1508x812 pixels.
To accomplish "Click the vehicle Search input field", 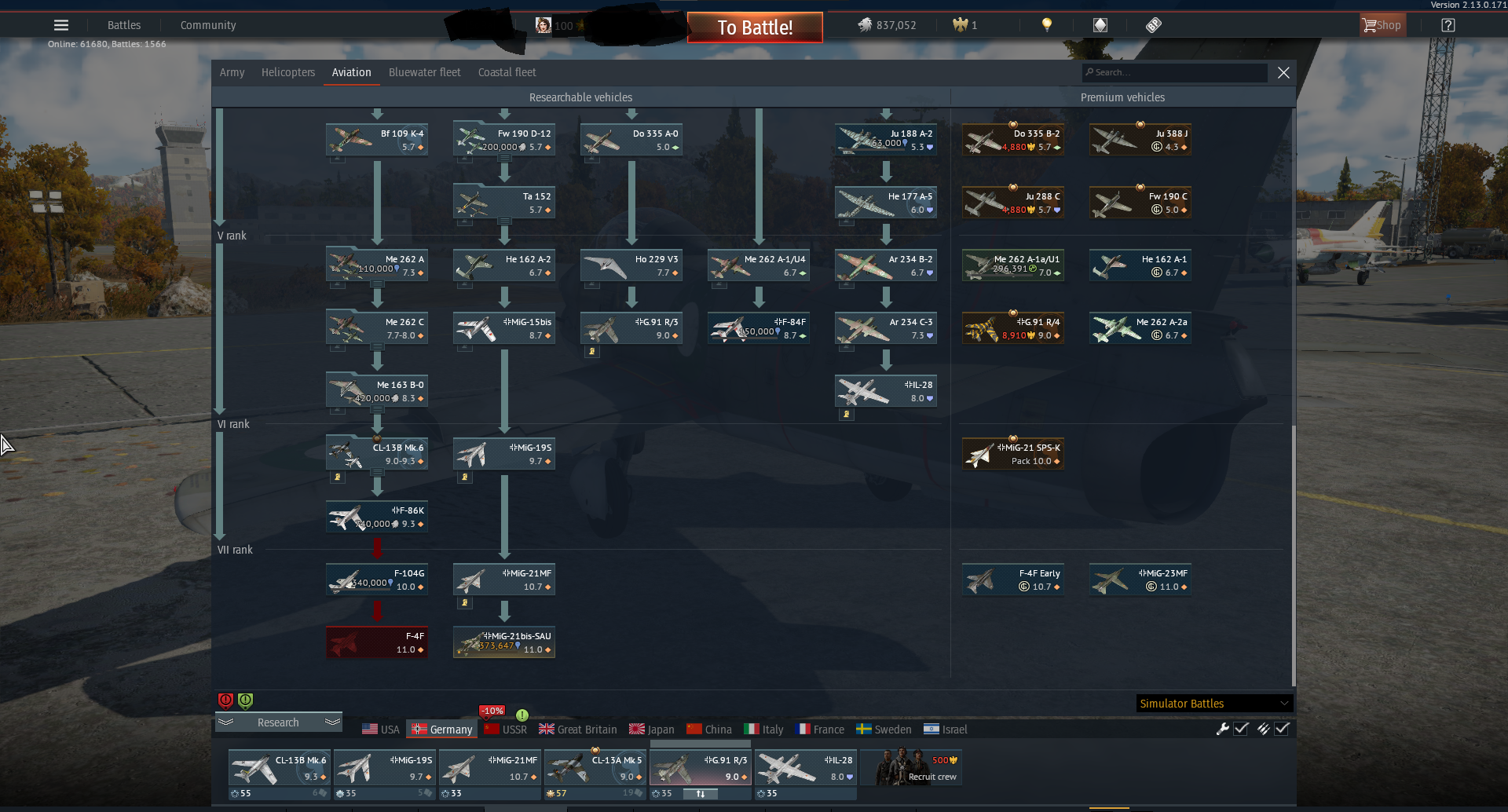I will pos(1175,72).
